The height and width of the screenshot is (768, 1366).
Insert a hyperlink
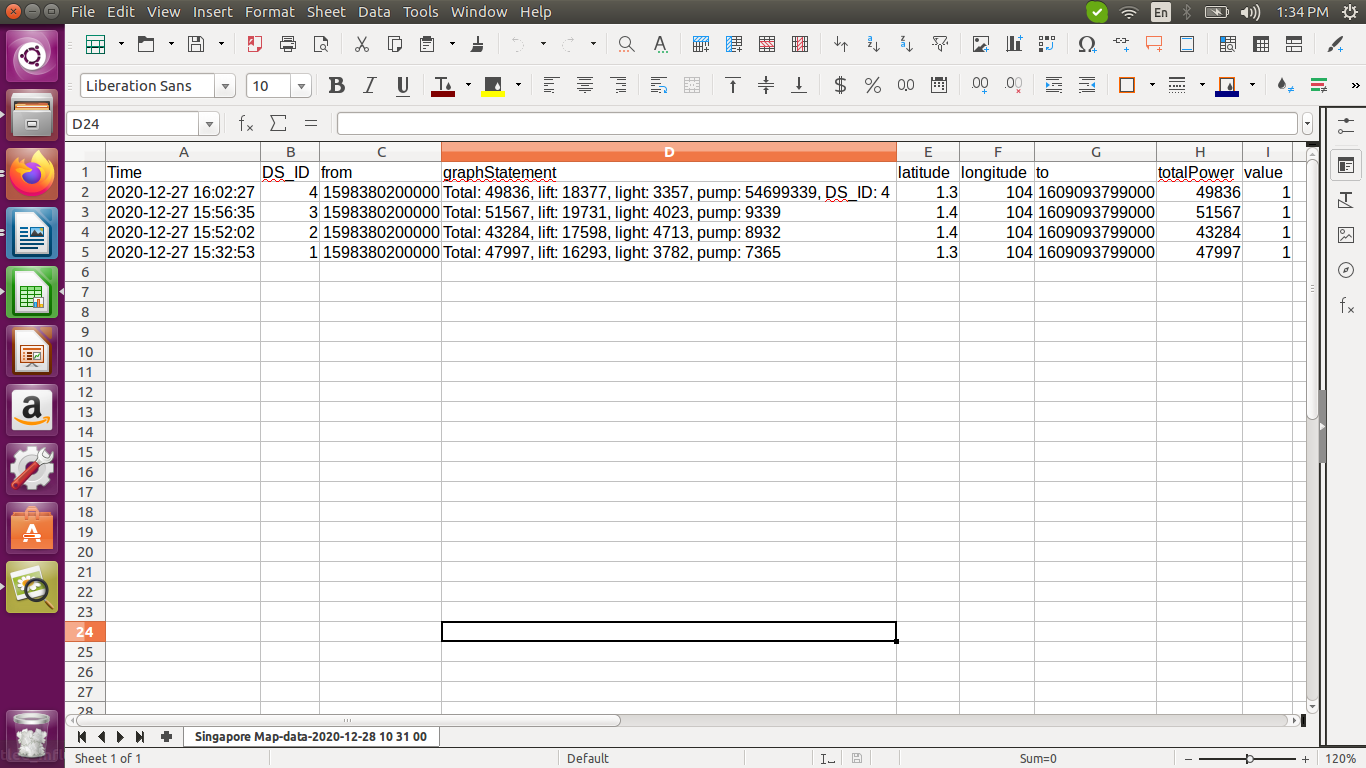click(x=1122, y=44)
